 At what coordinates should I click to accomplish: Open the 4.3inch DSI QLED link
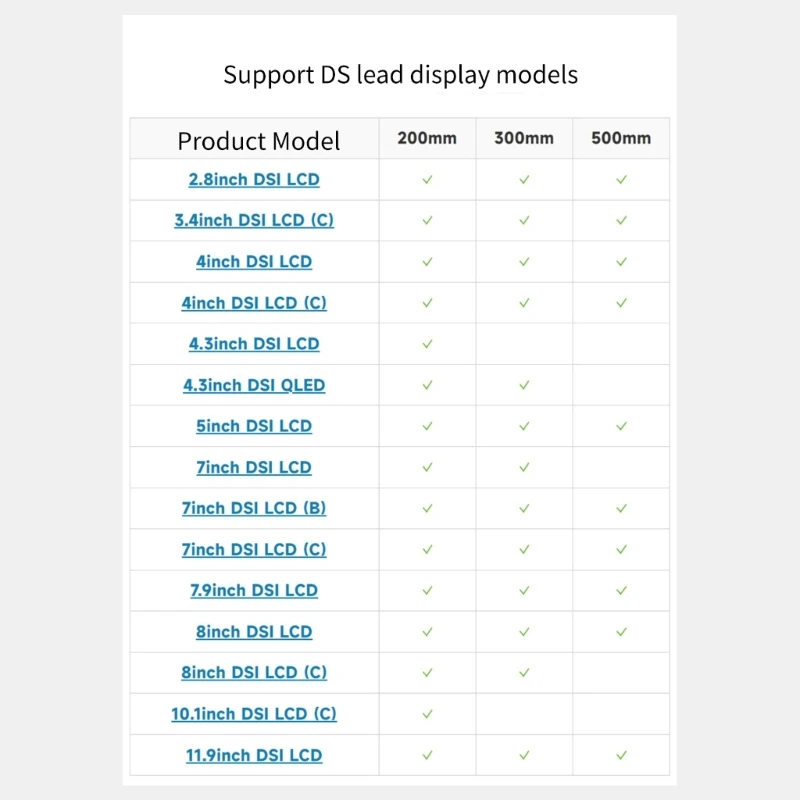pyautogui.click(x=254, y=385)
